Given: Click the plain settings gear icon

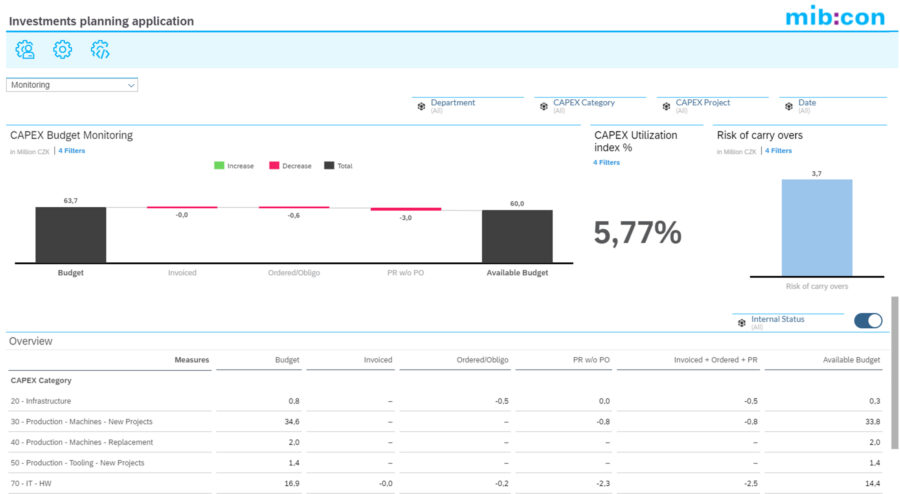Looking at the screenshot, I should [62, 49].
